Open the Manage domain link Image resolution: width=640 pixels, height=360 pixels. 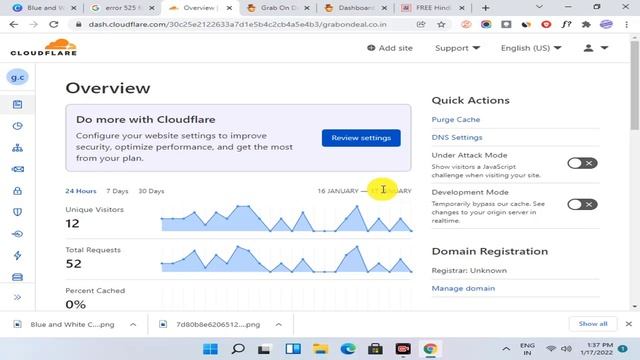click(x=463, y=288)
